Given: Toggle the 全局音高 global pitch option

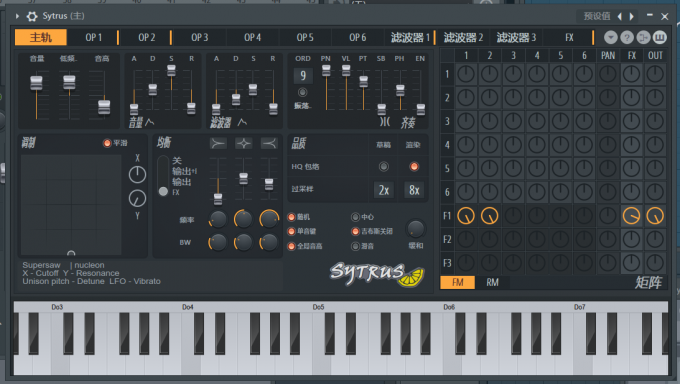Looking at the screenshot, I should pos(291,246).
